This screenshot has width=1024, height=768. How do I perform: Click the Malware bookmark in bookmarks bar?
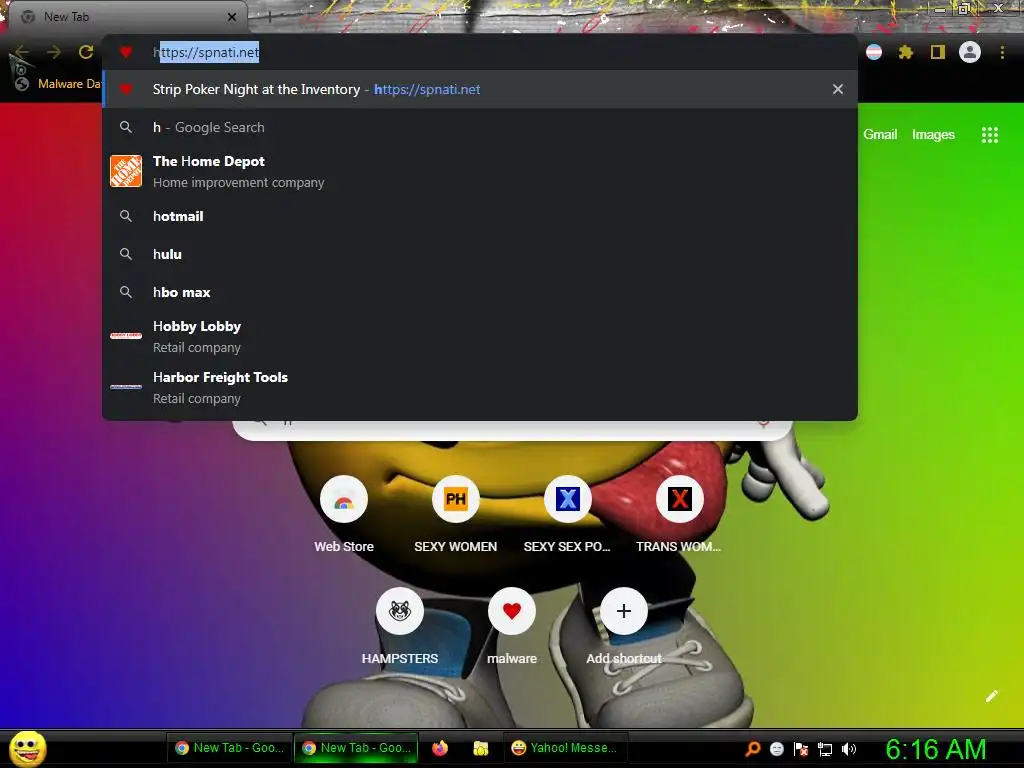59,84
